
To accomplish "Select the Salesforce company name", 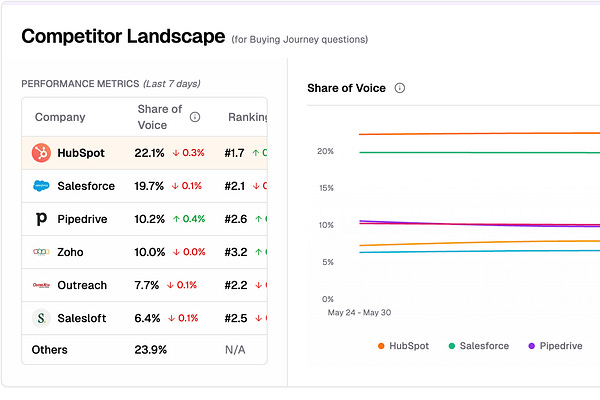I will (x=86, y=186).
